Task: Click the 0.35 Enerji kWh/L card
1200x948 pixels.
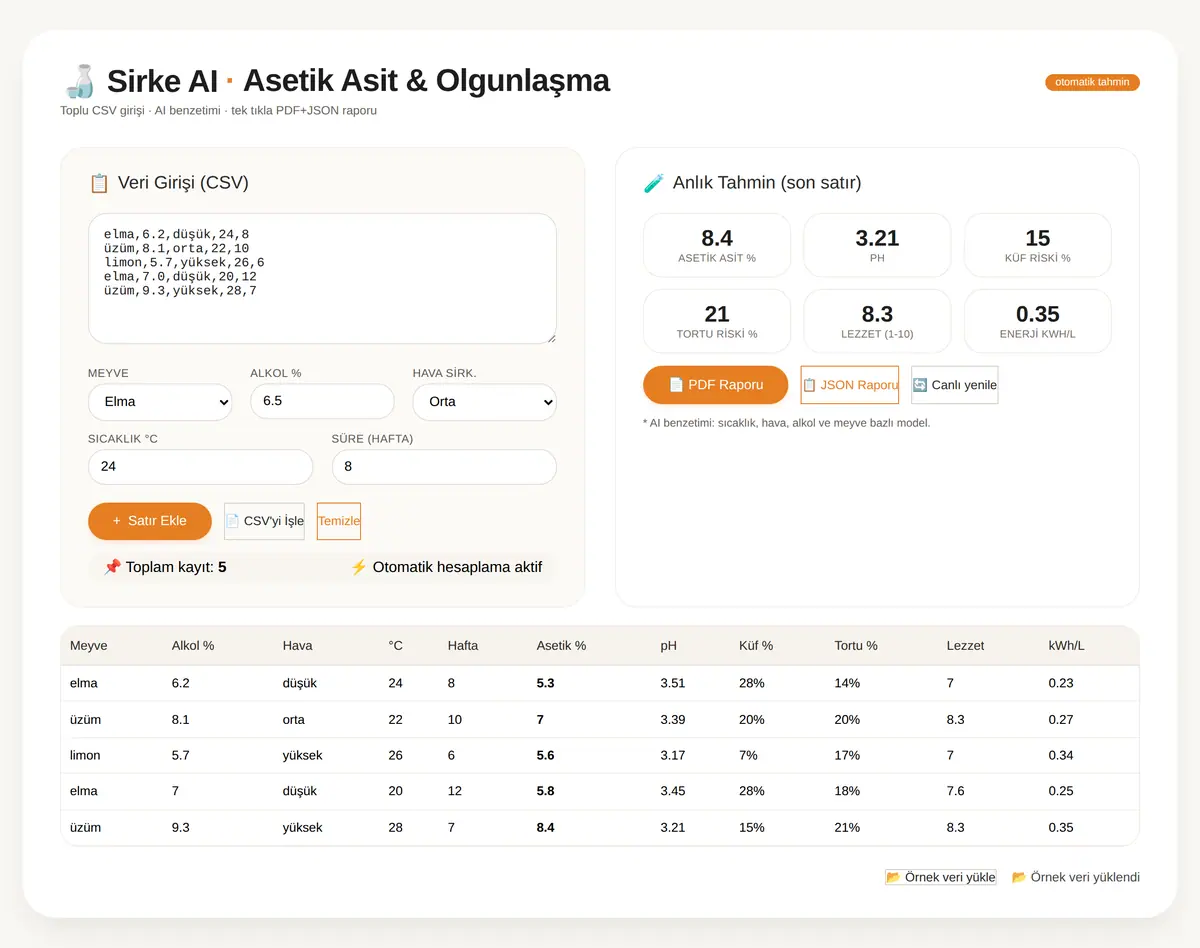Action: 1038,321
